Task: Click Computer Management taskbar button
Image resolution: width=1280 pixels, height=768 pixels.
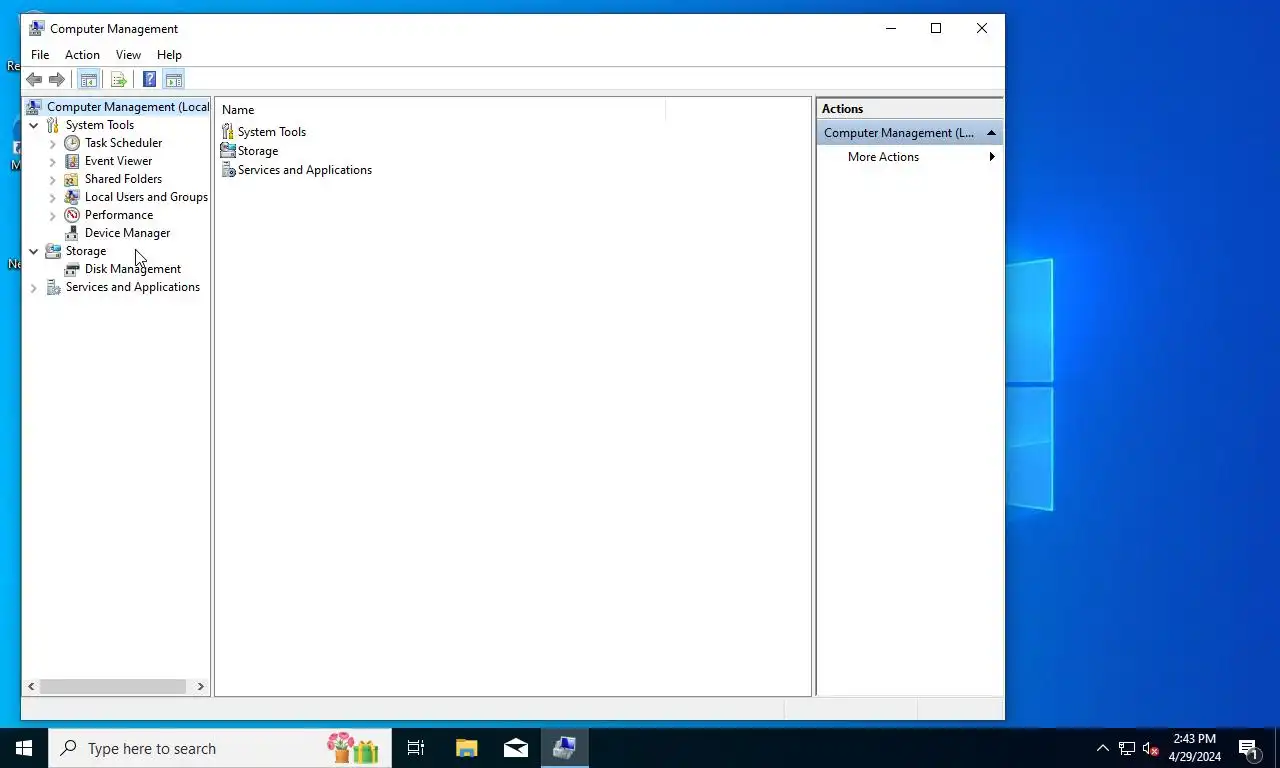Action: pyautogui.click(x=565, y=748)
